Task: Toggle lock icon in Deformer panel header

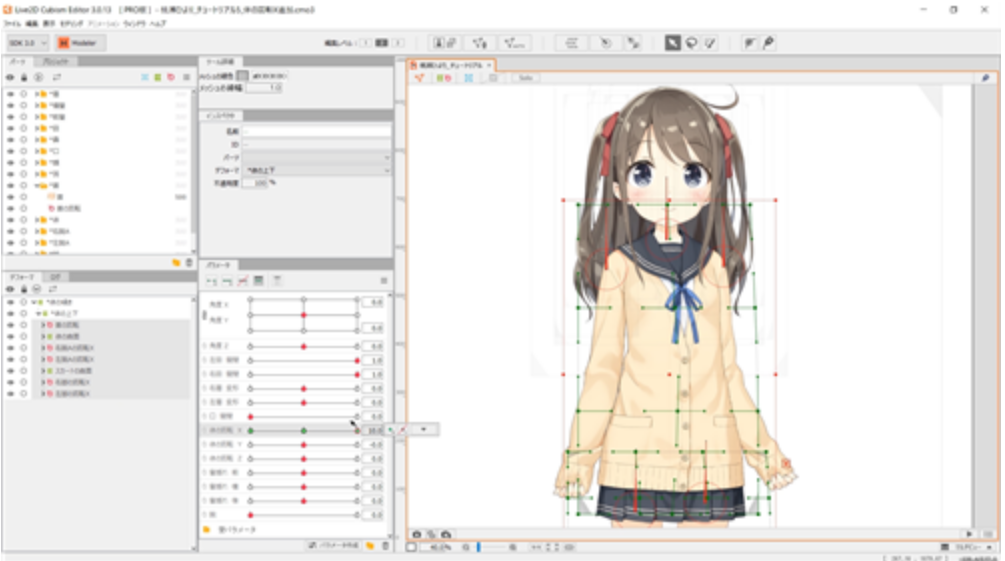Action: point(24,289)
